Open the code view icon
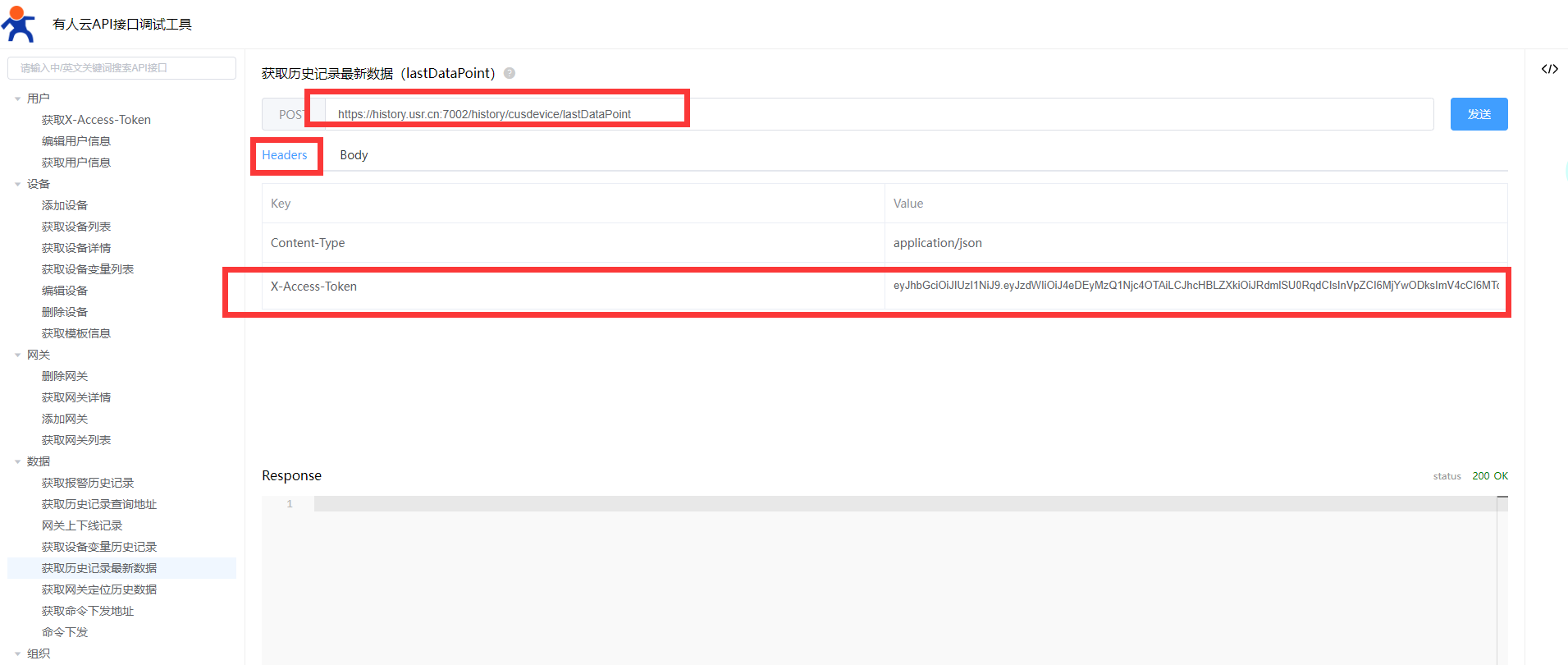Screen dimensions: 1568x665 tap(1549, 69)
